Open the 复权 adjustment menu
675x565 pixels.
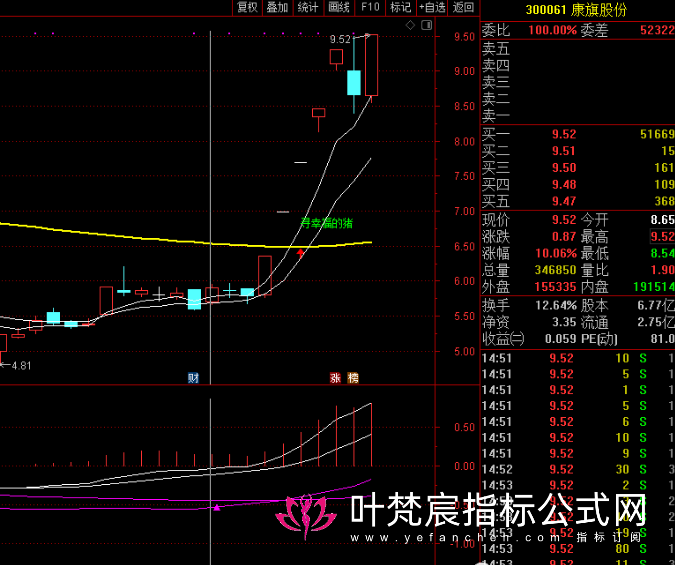coord(248,7)
